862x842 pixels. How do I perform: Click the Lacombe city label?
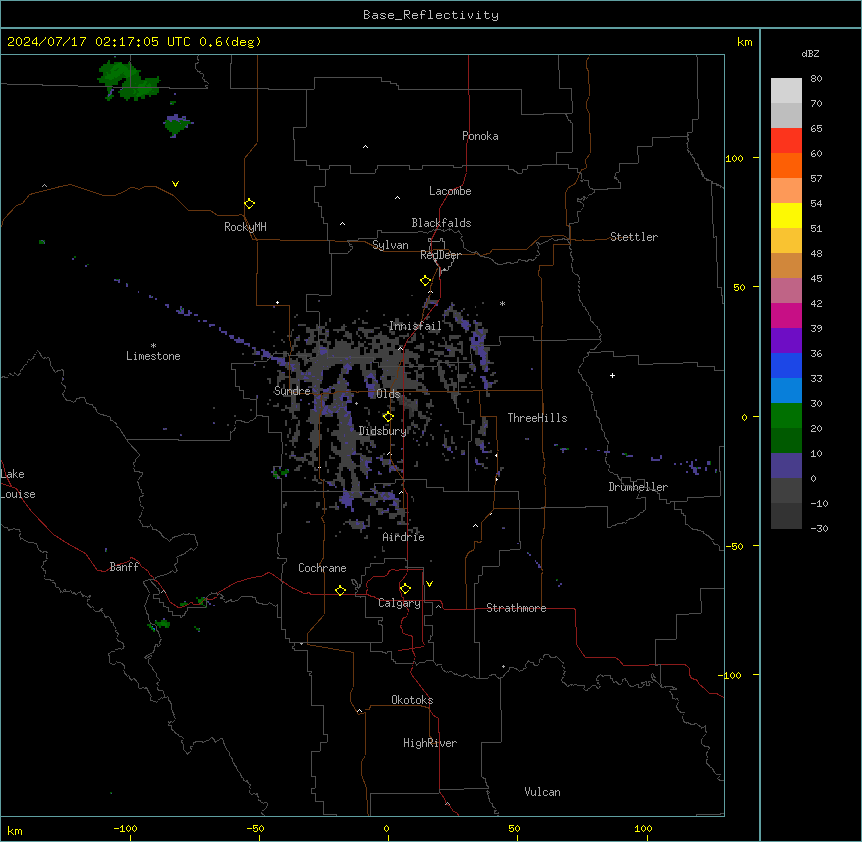[450, 191]
